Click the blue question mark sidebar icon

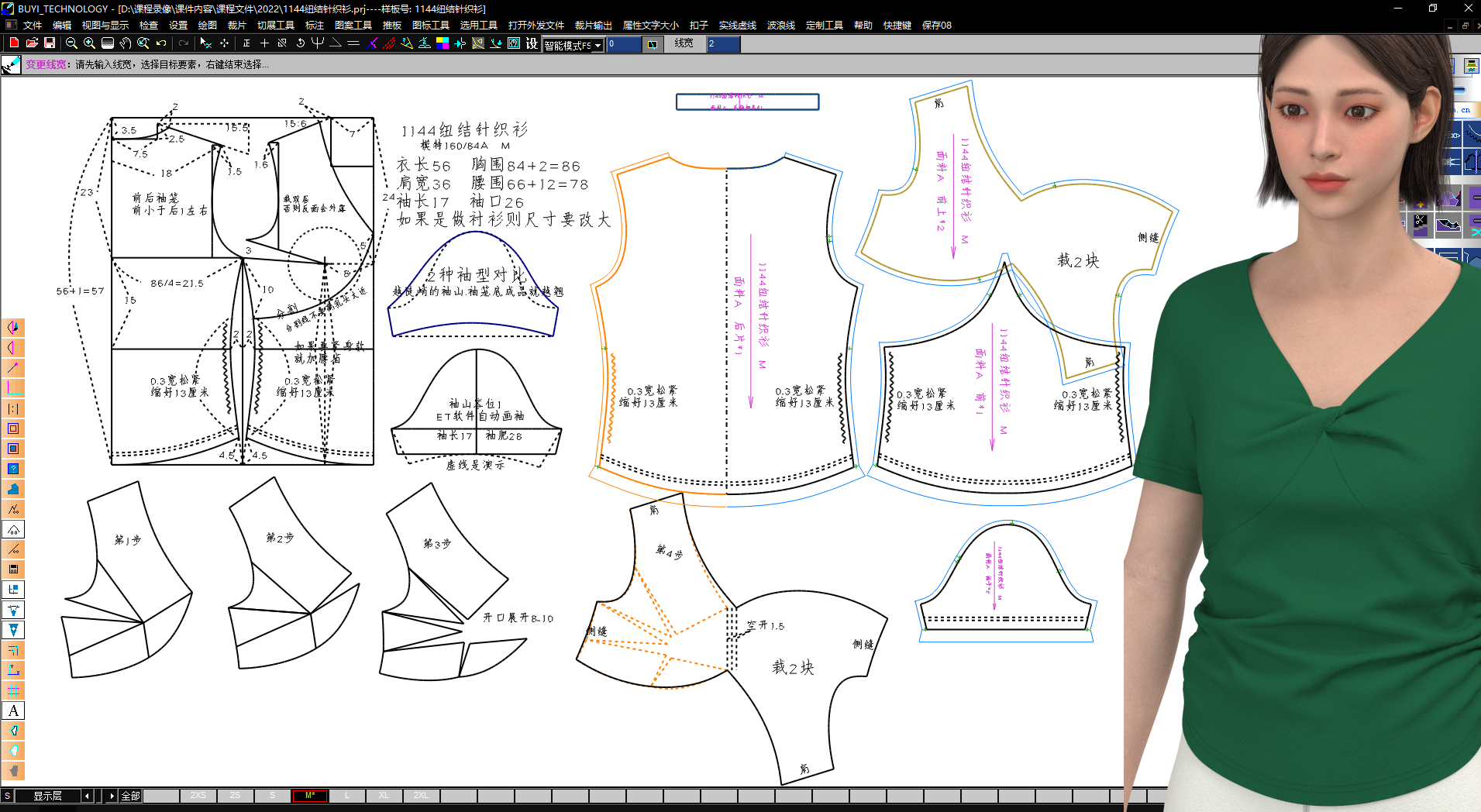click(x=13, y=469)
